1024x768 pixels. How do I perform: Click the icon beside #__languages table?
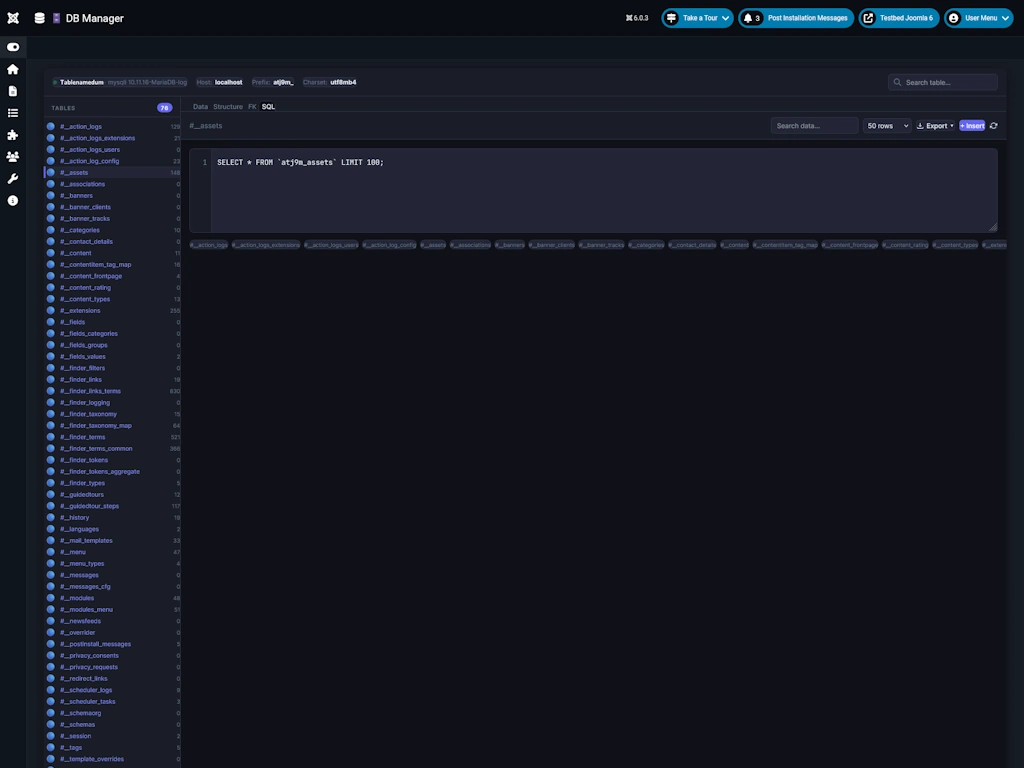pos(51,529)
